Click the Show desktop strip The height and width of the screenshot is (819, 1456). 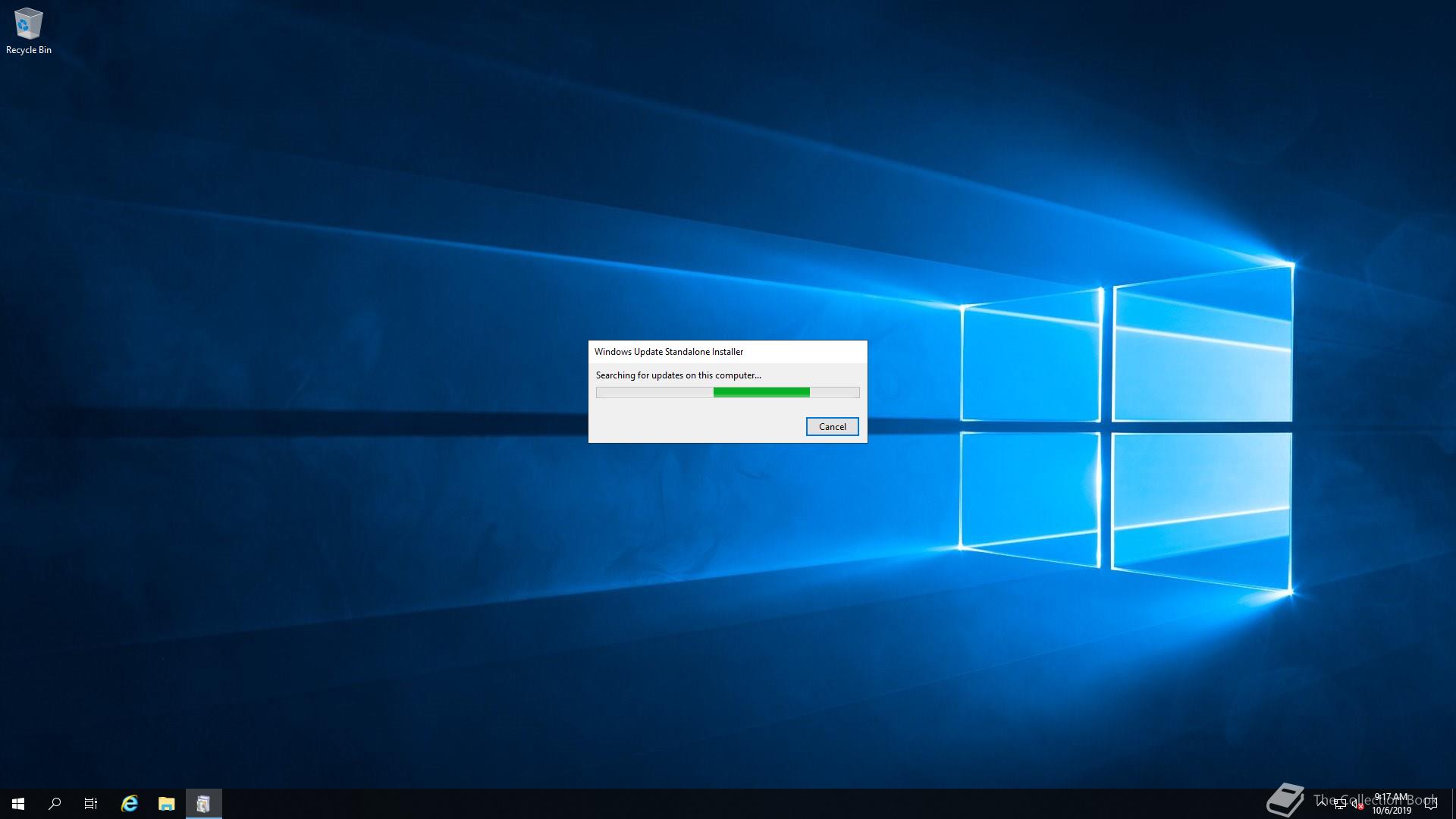[1454, 804]
